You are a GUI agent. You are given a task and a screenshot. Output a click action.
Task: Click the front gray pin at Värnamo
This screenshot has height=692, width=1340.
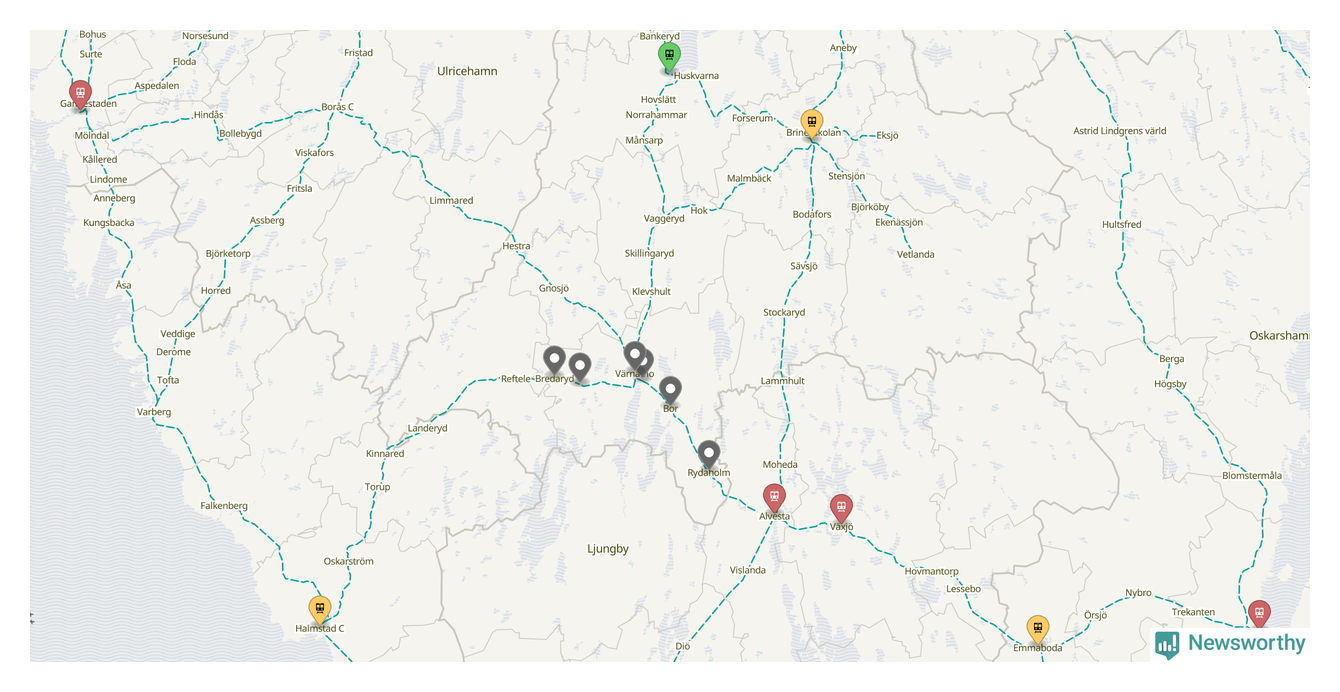click(x=634, y=356)
